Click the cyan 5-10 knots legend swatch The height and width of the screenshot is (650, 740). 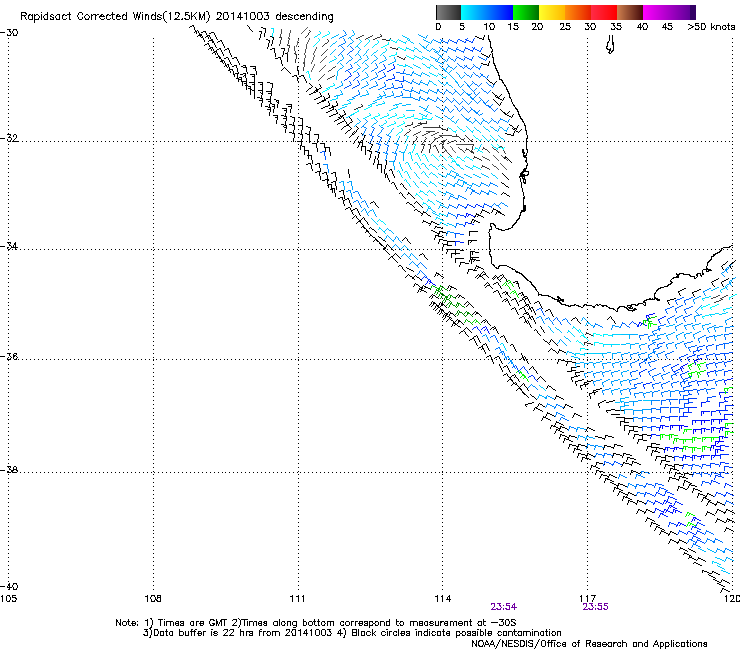coord(474,12)
